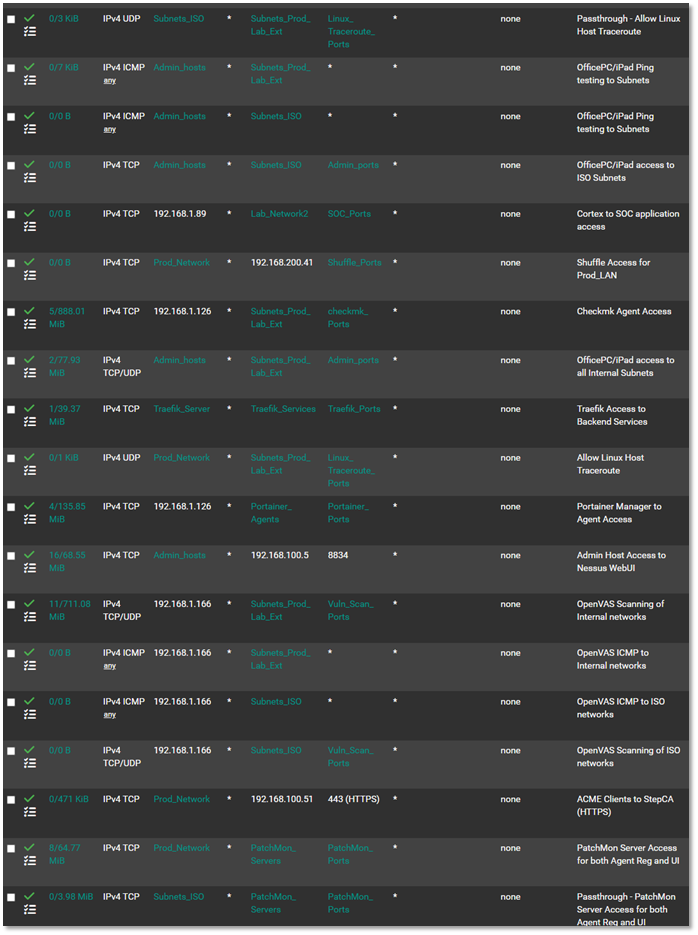This screenshot has height=935, width=698.
Task: Check the box on the last PatchMon passthrough rule
Action: [x=11, y=897]
